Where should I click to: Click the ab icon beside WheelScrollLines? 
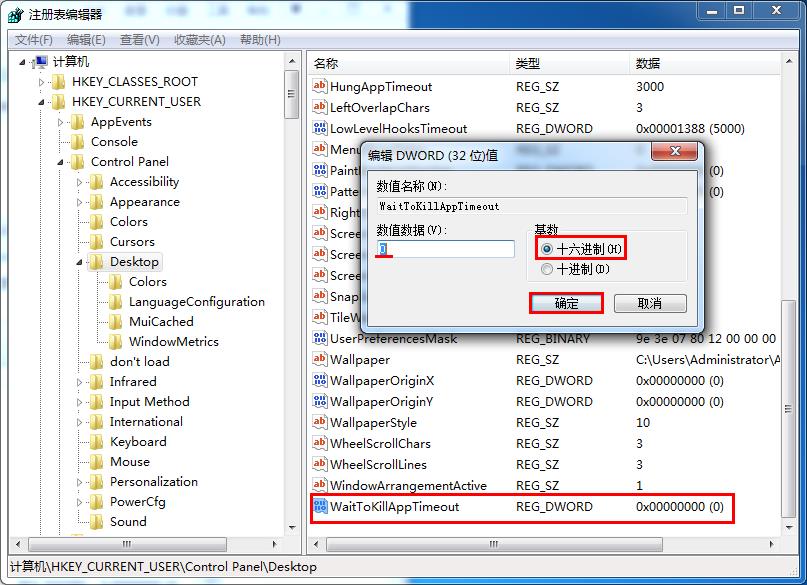321,465
